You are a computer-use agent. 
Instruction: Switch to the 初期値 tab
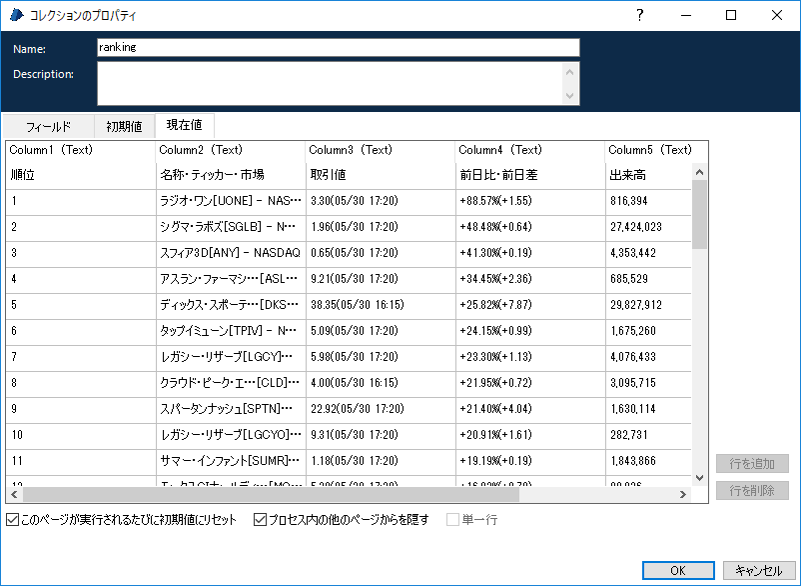(124, 126)
